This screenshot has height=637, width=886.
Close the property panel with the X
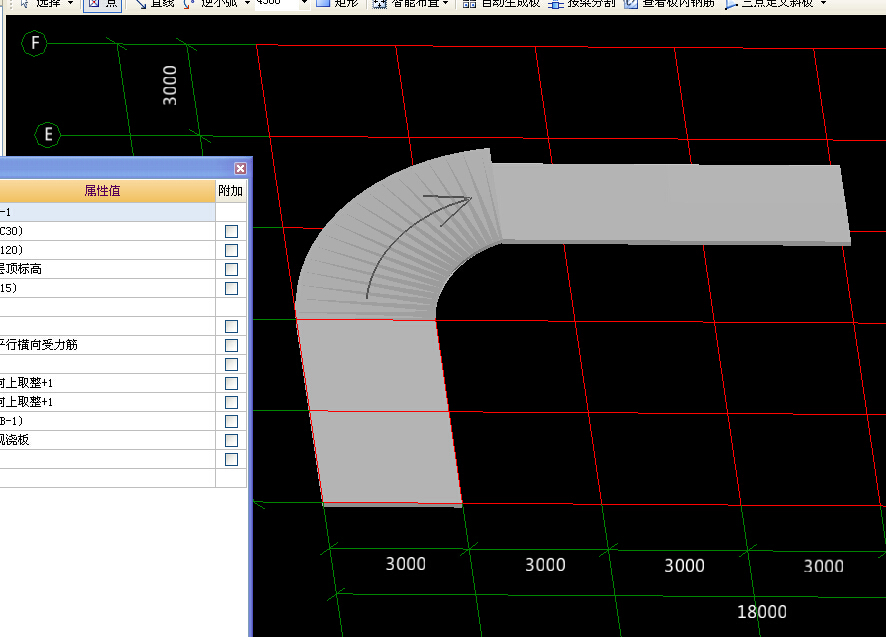tap(240, 168)
